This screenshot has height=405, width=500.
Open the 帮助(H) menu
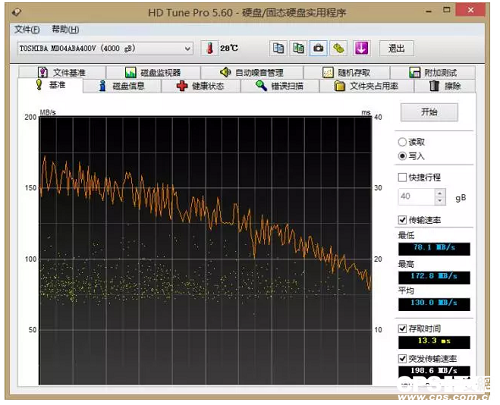click(65, 30)
